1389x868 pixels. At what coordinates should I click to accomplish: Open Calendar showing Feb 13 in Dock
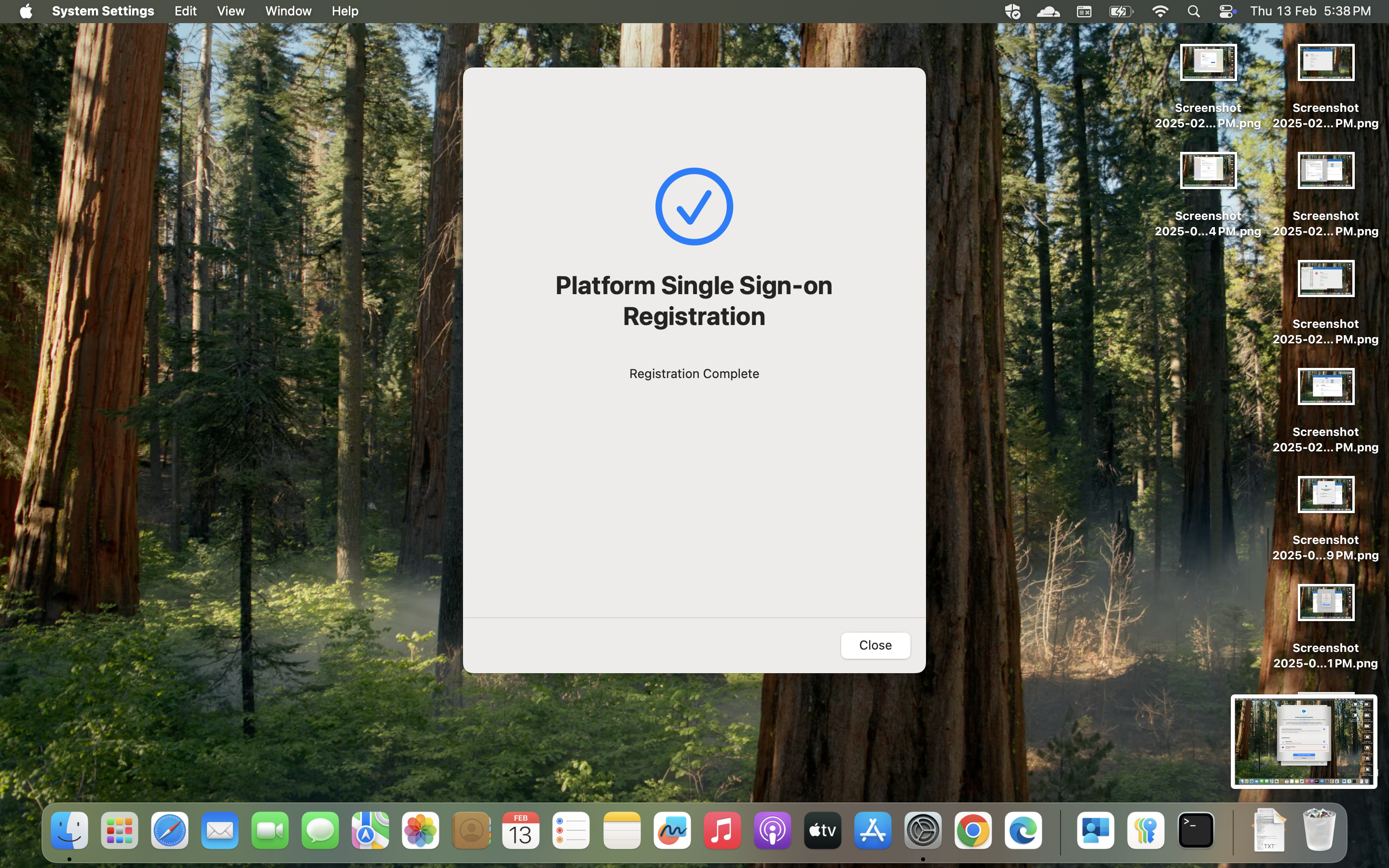pyautogui.click(x=520, y=830)
